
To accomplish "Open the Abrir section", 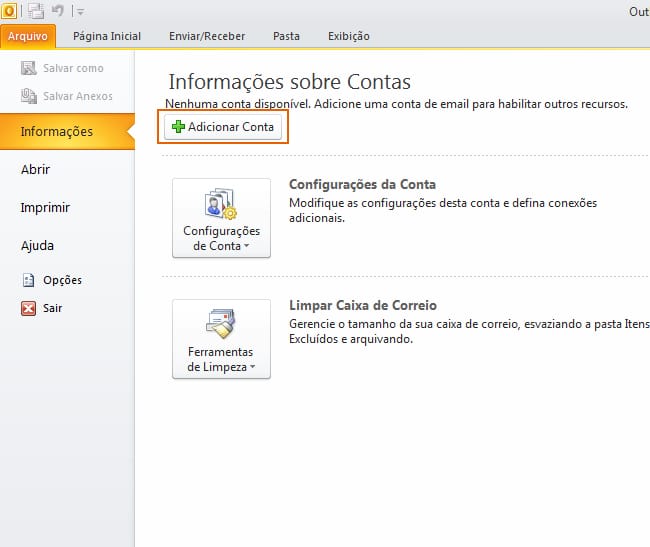I will pyautogui.click(x=36, y=170).
